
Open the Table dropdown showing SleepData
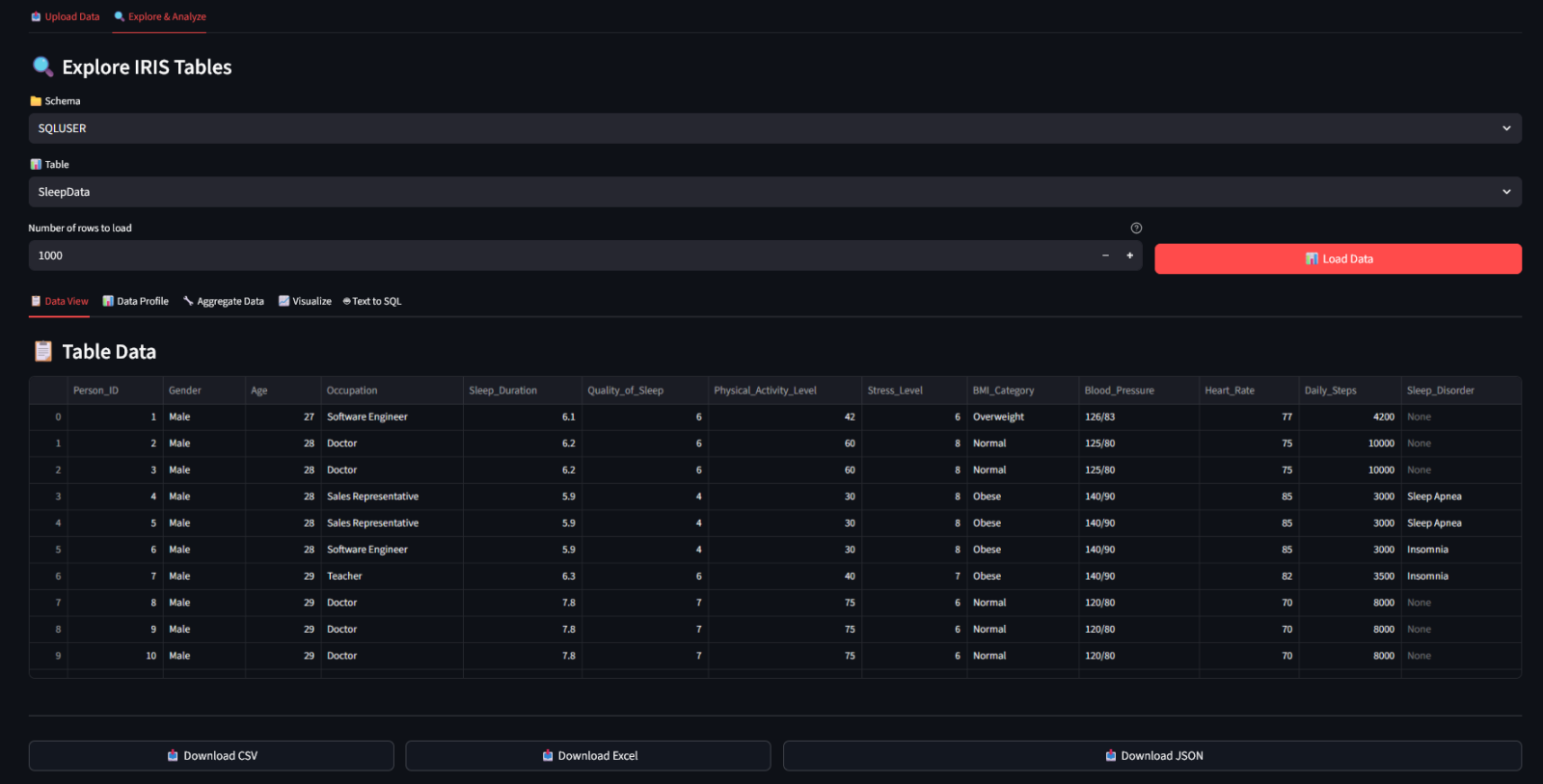774,192
